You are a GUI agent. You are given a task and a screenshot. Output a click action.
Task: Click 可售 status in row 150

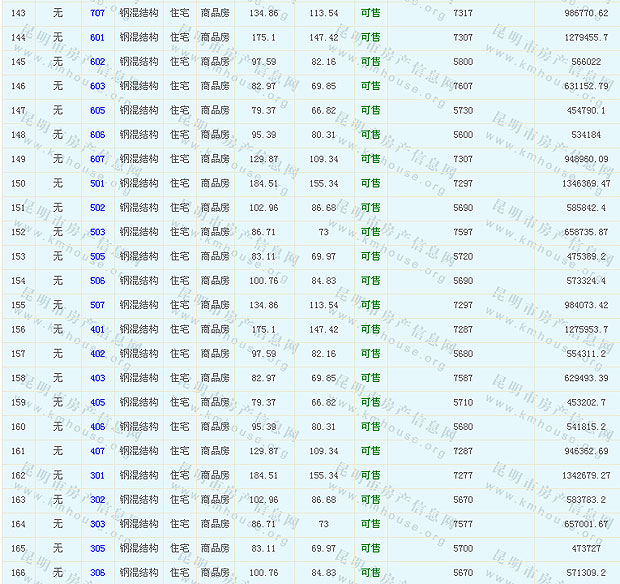370,183
